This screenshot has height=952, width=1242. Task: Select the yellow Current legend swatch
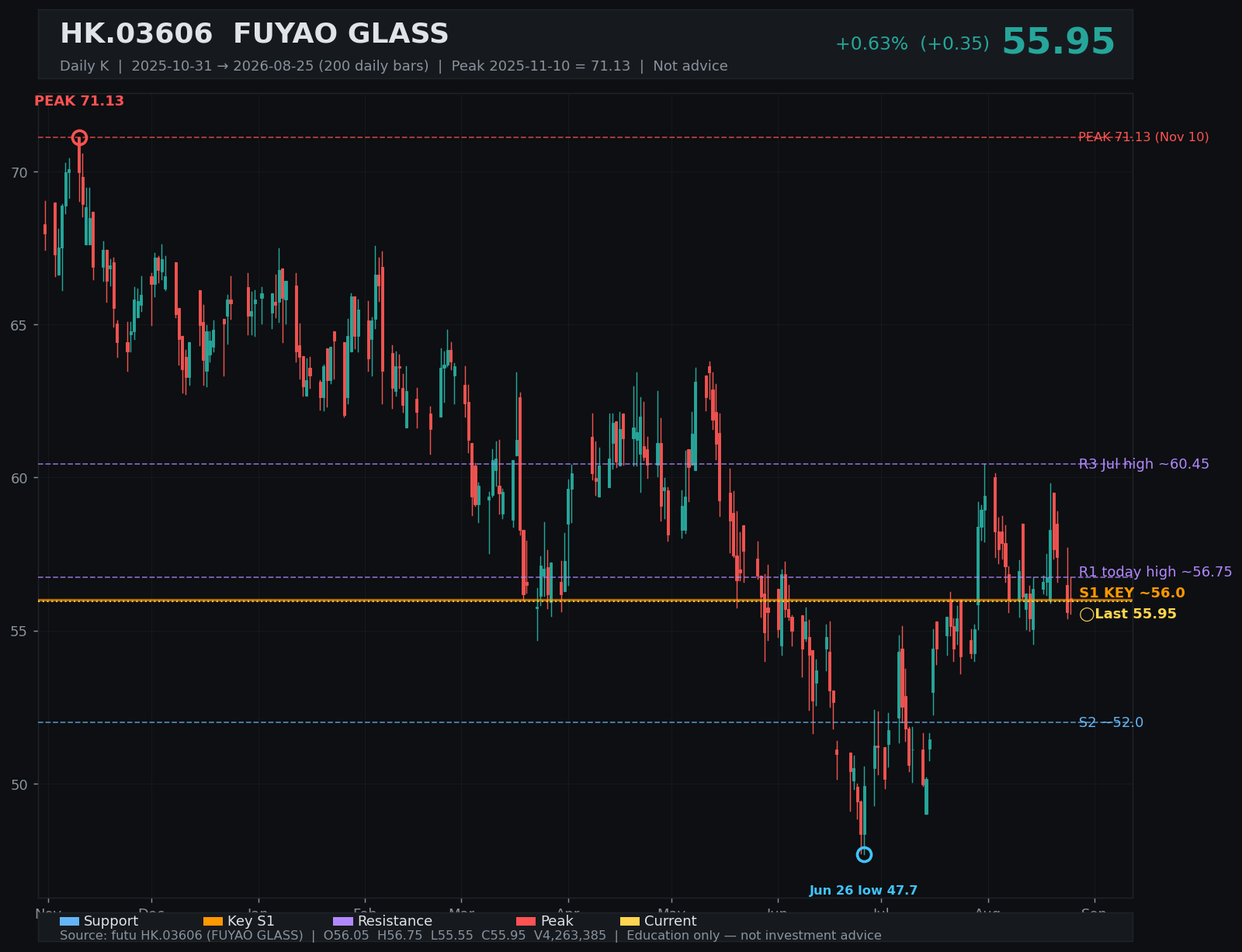click(x=630, y=922)
